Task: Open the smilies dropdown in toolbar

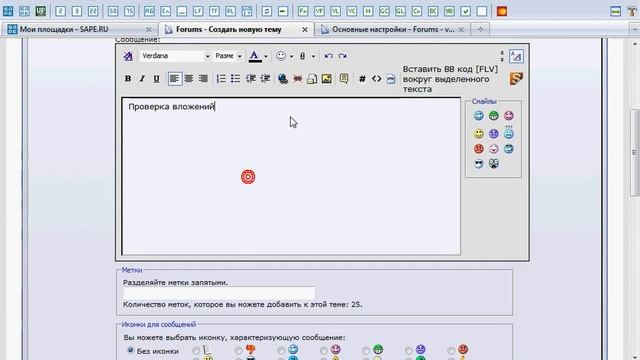Action: [291, 56]
